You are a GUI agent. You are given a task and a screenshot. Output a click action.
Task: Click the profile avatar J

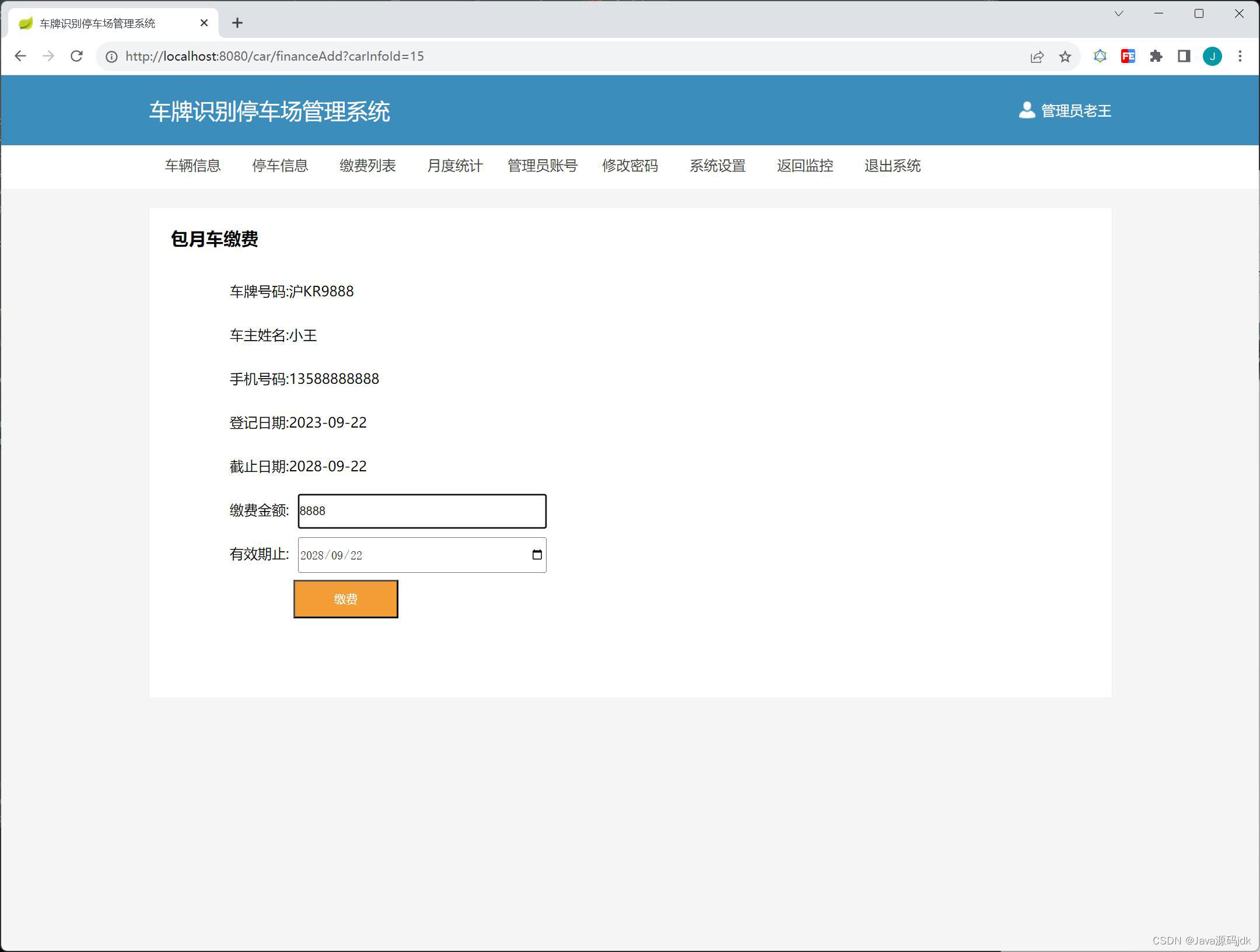(1212, 56)
